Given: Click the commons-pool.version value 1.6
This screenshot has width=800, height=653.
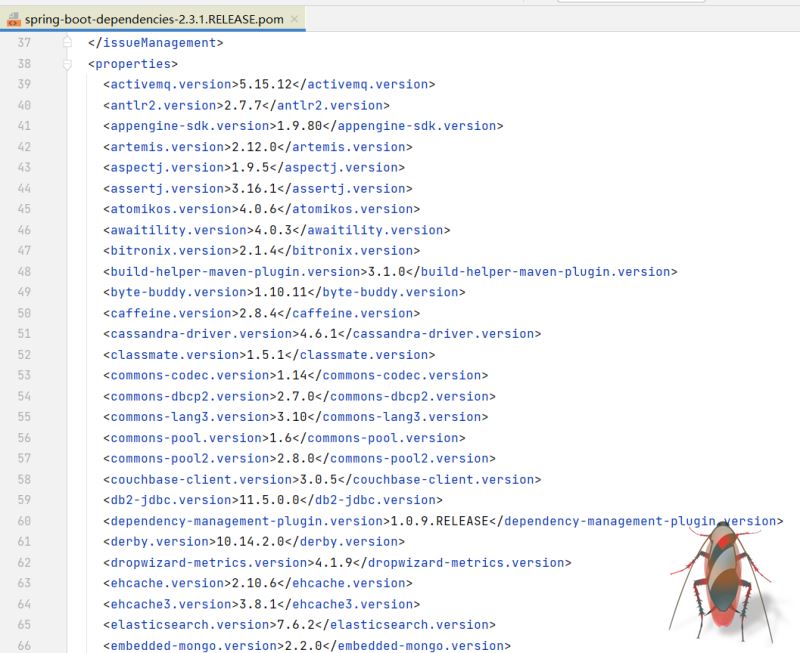Looking at the screenshot, I should pos(281,438).
